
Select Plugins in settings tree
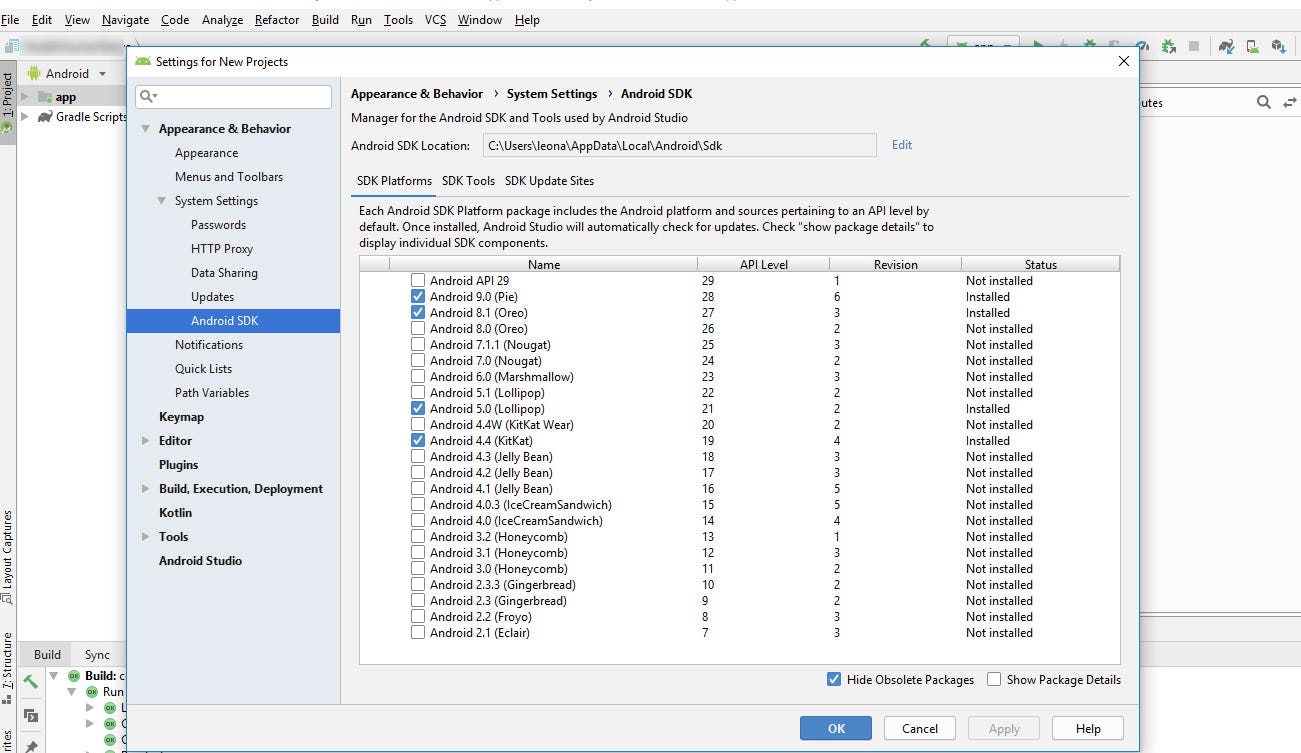click(178, 465)
